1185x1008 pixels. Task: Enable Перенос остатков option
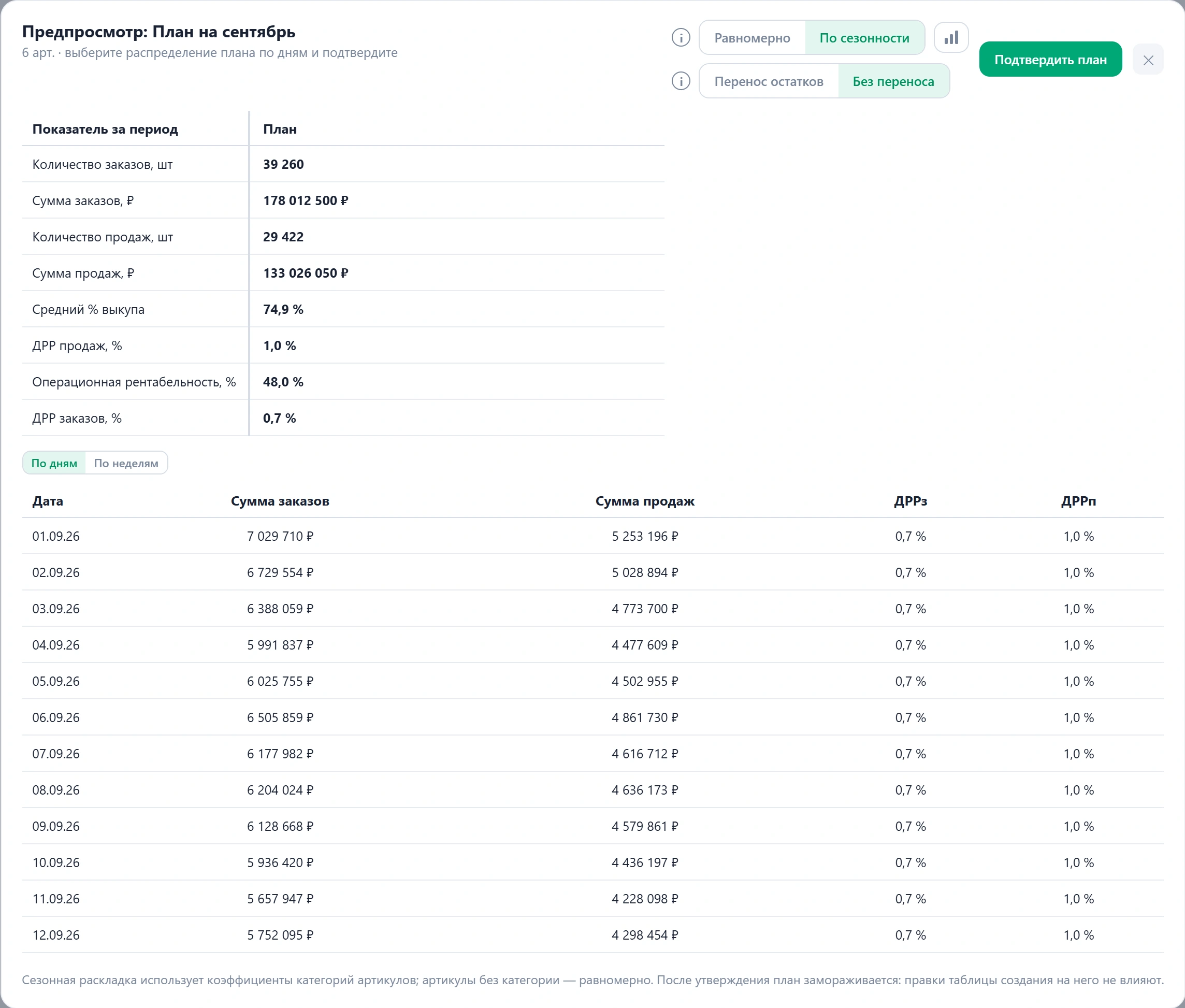769,81
